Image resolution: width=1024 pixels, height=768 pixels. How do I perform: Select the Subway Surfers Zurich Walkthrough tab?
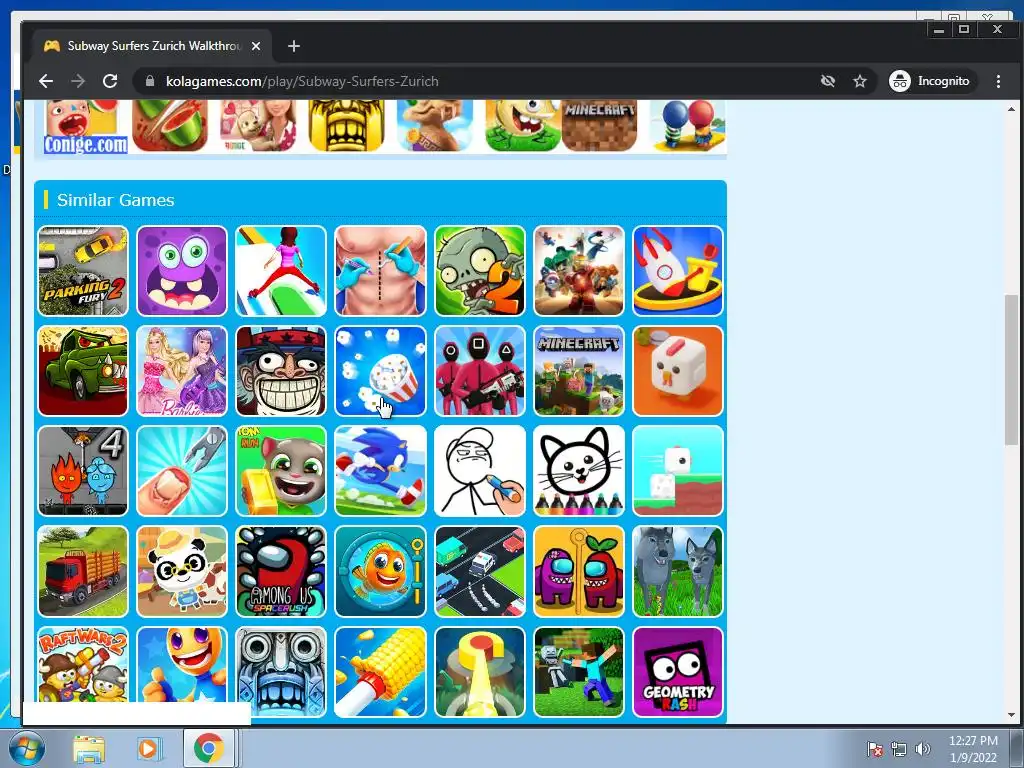(x=152, y=46)
